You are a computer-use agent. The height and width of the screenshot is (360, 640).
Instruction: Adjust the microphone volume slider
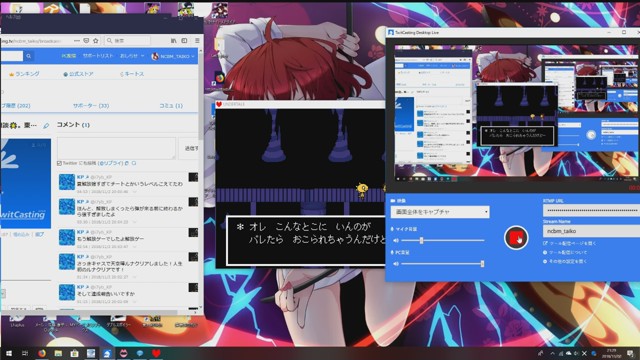point(442,240)
